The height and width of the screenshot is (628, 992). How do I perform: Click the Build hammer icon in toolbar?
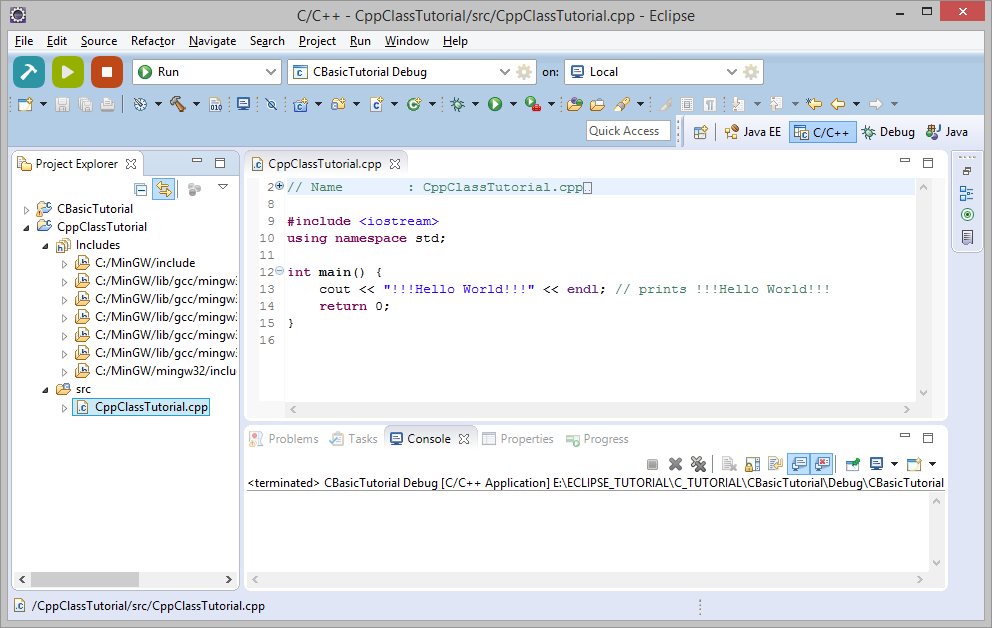pyautogui.click(x=178, y=104)
